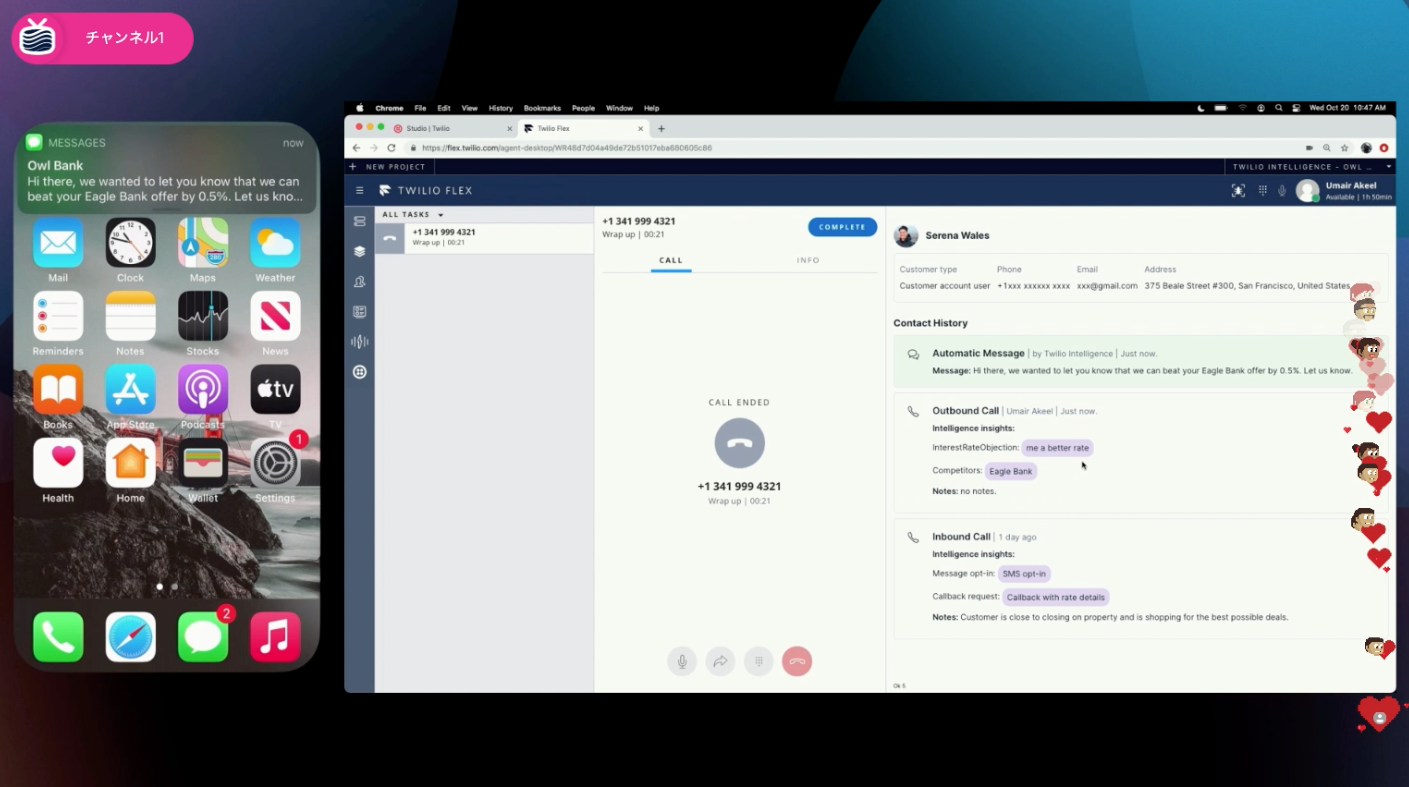
Task: Click the 'me a better rate' insight tag
Action: coord(1057,448)
